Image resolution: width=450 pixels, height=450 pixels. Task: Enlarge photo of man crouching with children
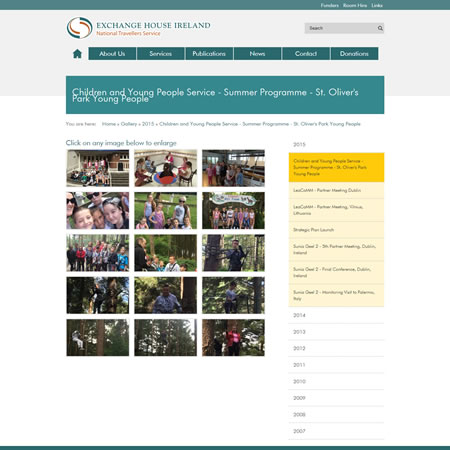(166, 253)
